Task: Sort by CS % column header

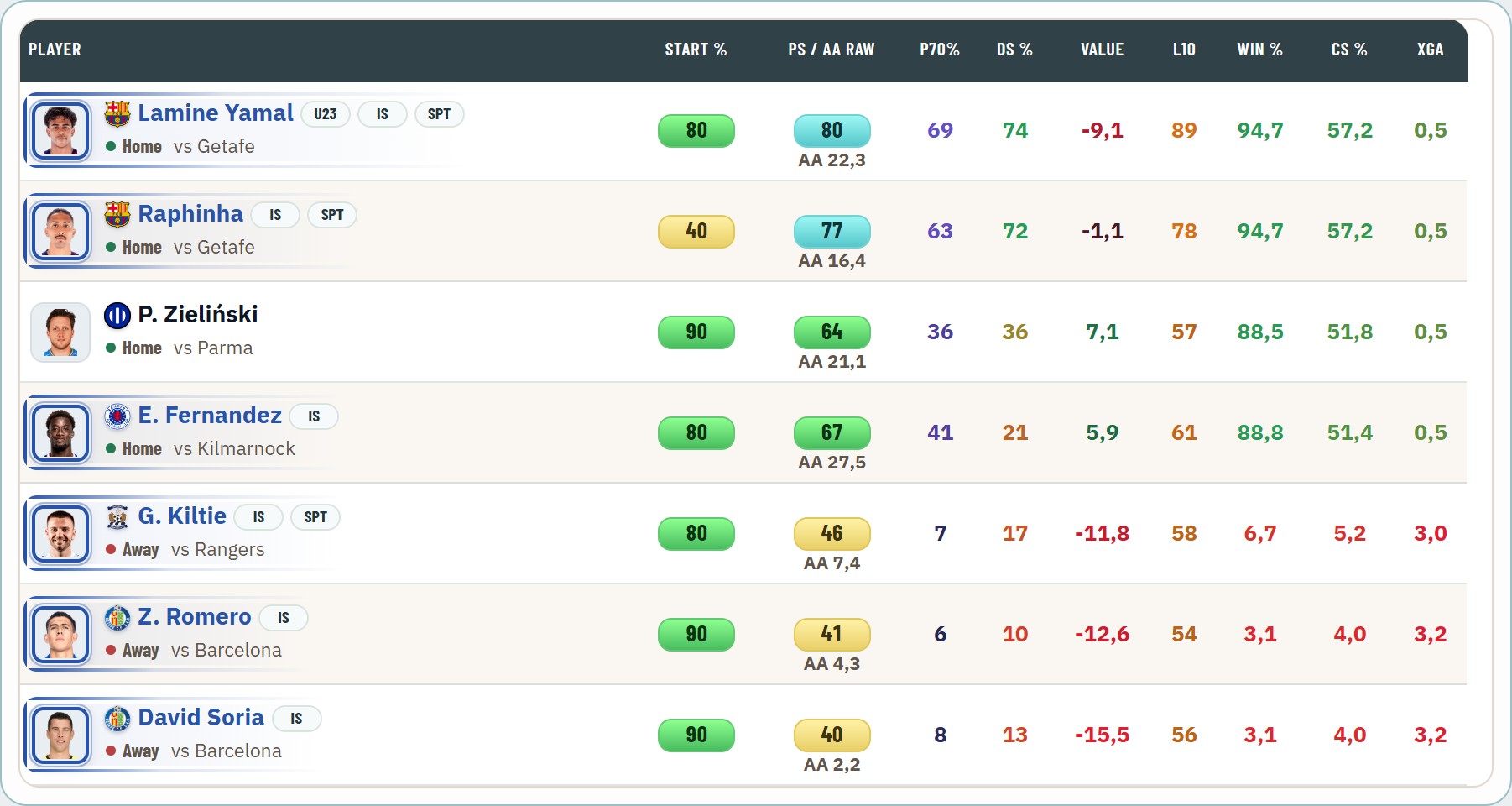Action: [1349, 50]
